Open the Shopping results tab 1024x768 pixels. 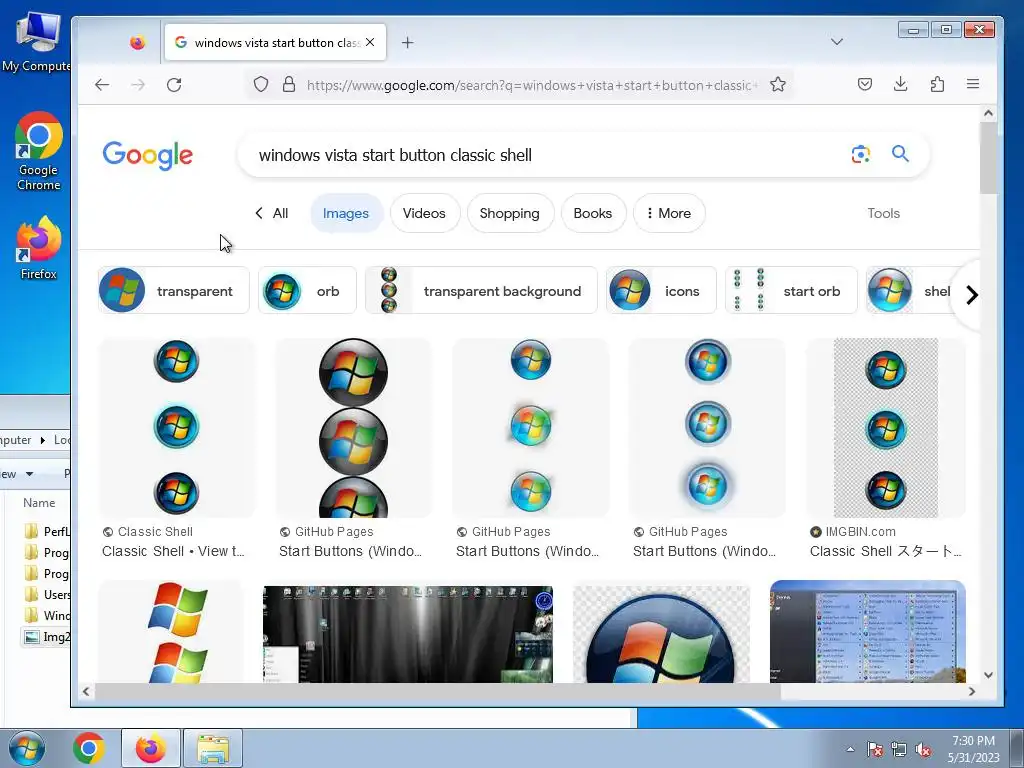(509, 213)
